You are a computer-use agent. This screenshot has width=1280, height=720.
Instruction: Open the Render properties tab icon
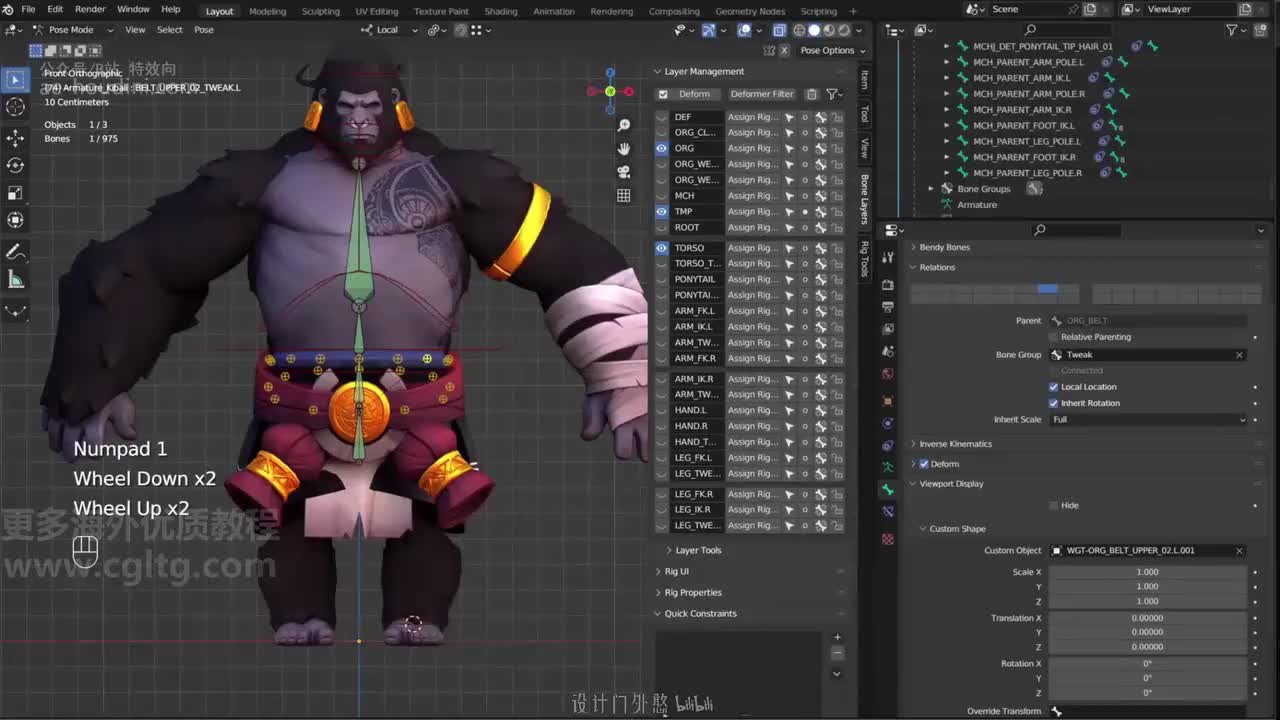pyautogui.click(x=887, y=285)
